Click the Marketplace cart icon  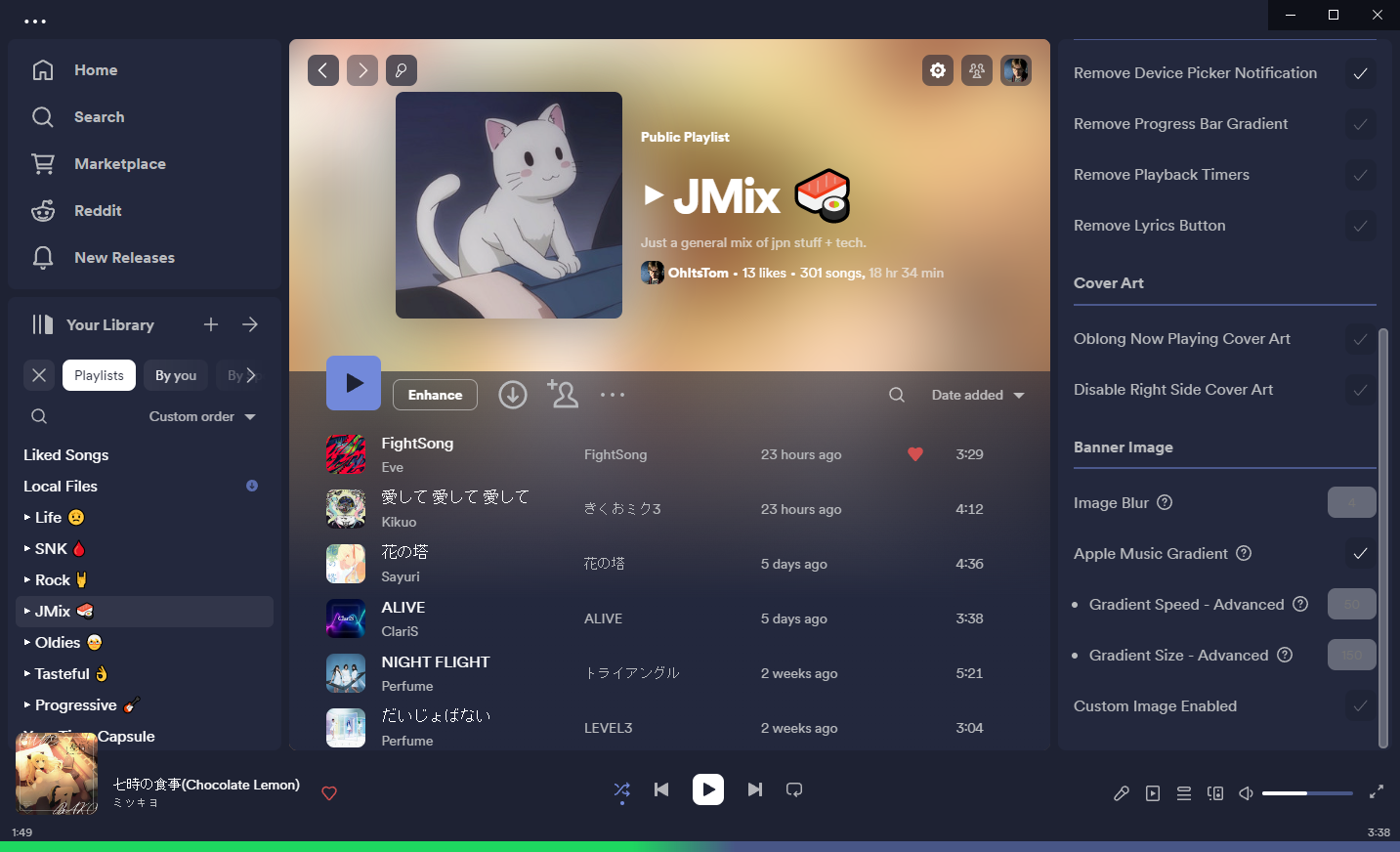[43, 164]
